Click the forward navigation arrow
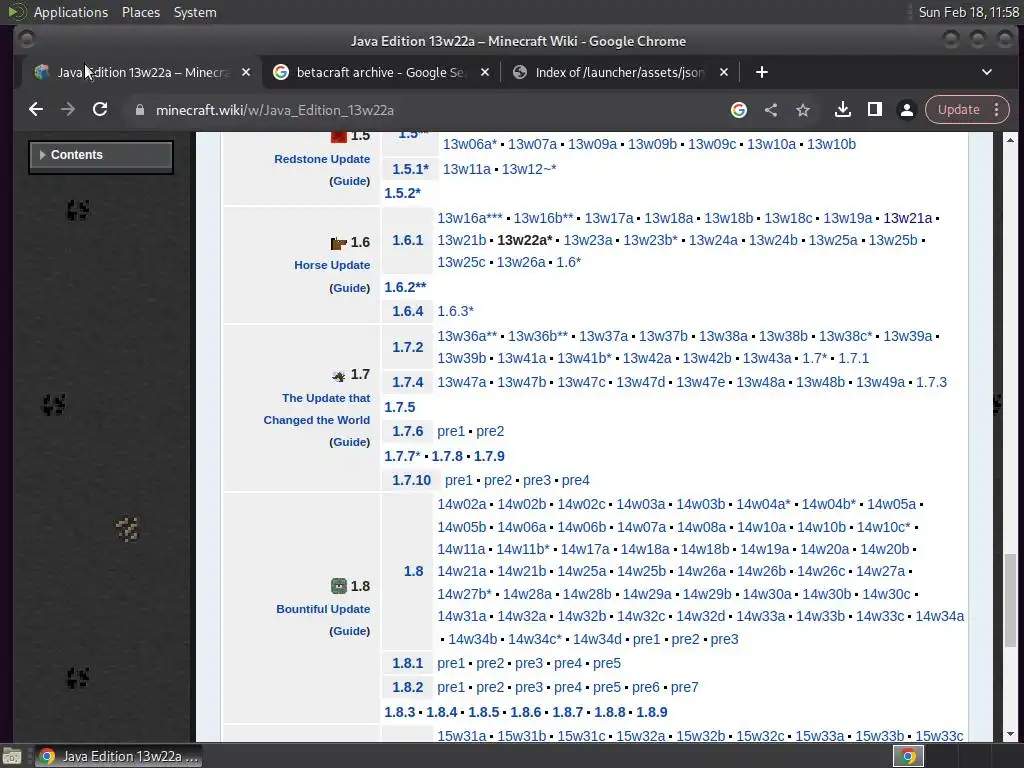 coord(68,110)
